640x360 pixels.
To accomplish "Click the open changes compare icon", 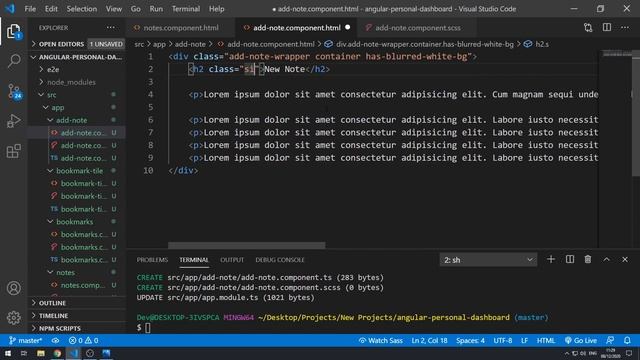I will [x=588, y=28].
